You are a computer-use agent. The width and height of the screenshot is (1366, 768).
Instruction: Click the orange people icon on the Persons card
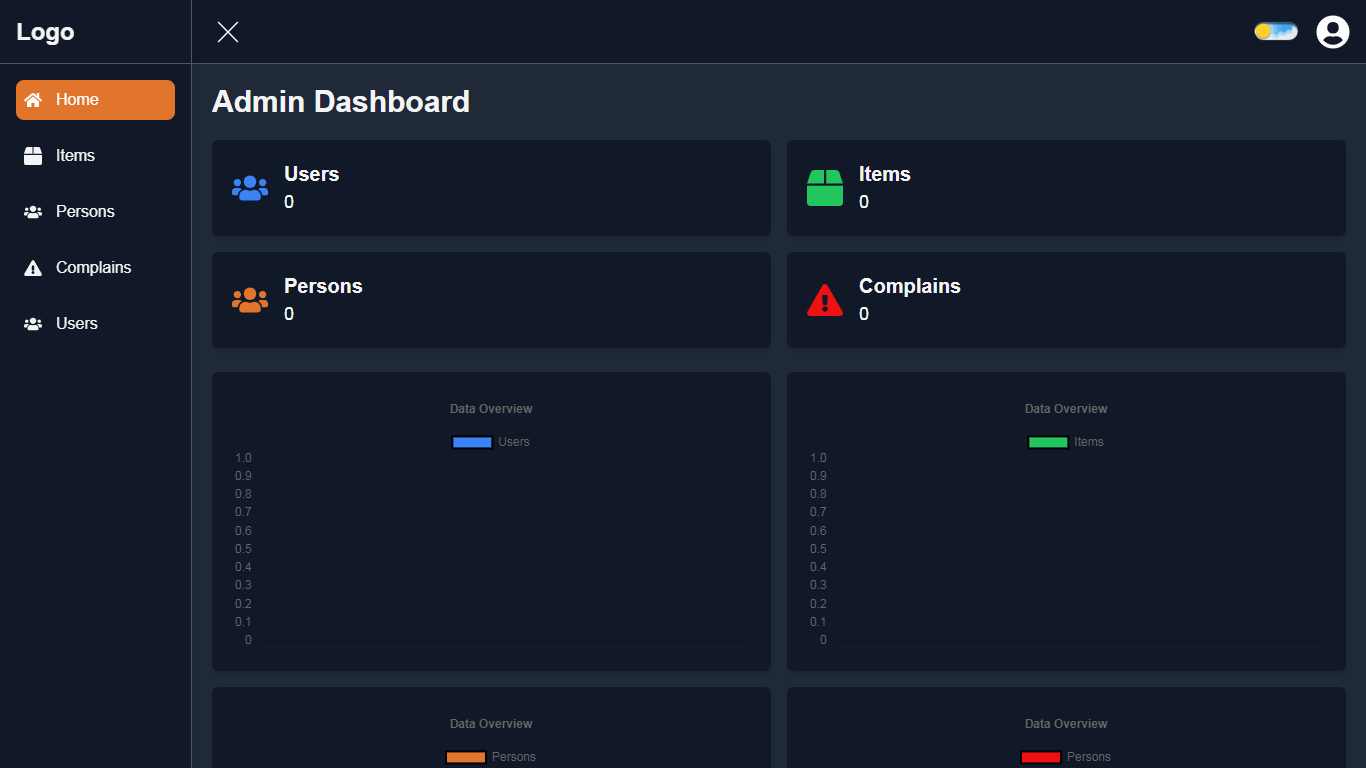[x=250, y=300]
